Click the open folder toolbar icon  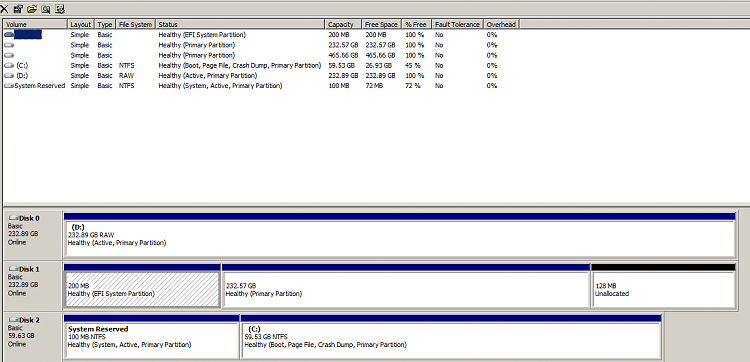point(32,9)
